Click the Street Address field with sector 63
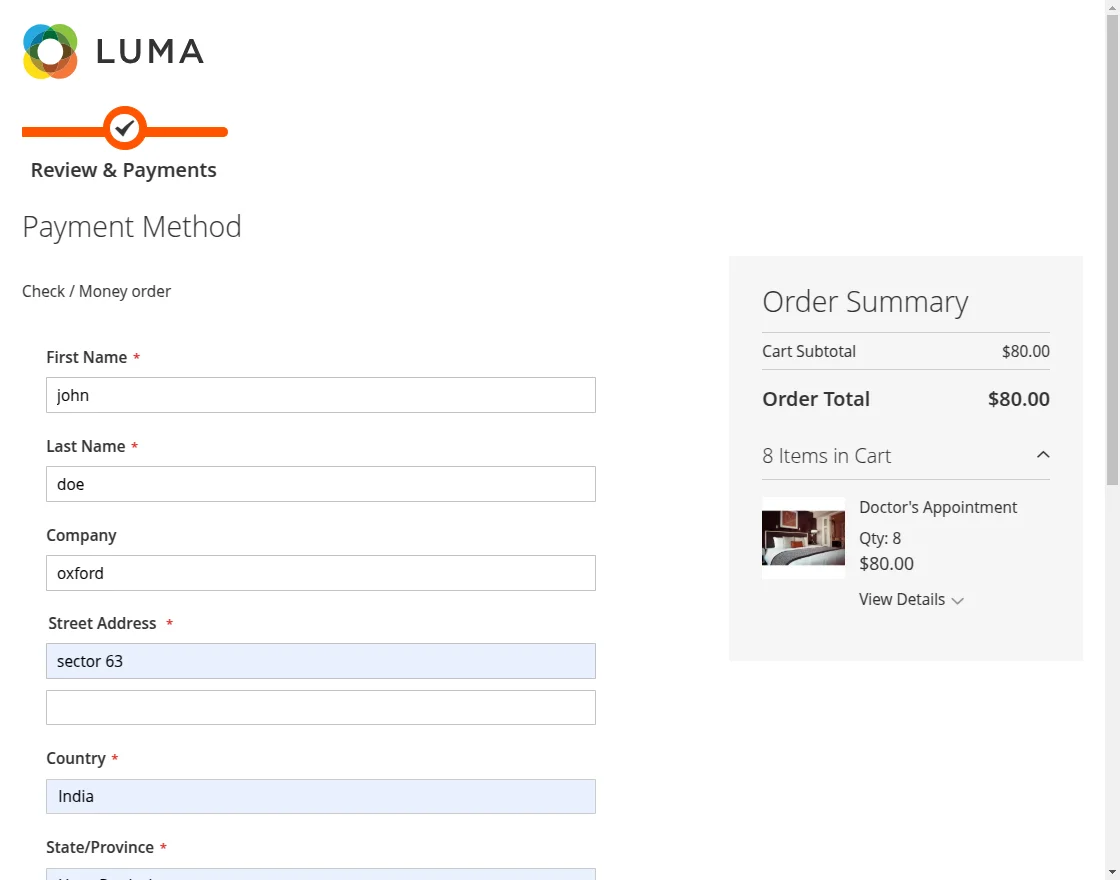Screen dimensions: 1120x880 320,661
